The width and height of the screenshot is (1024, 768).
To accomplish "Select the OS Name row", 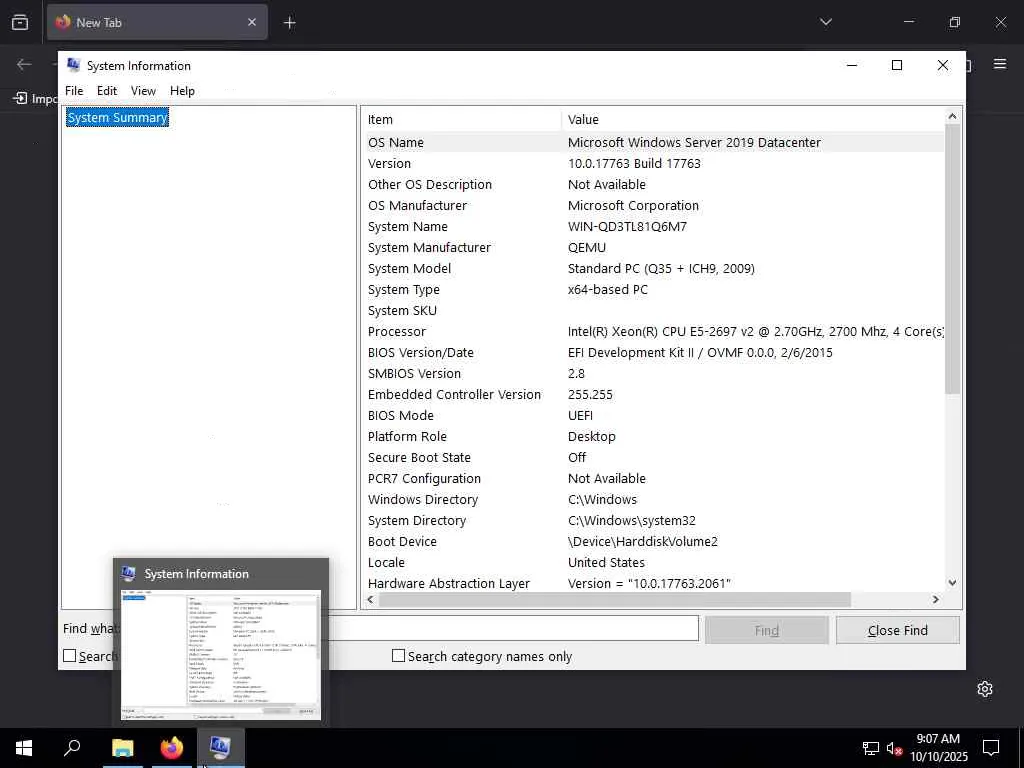I will pos(654,142).
